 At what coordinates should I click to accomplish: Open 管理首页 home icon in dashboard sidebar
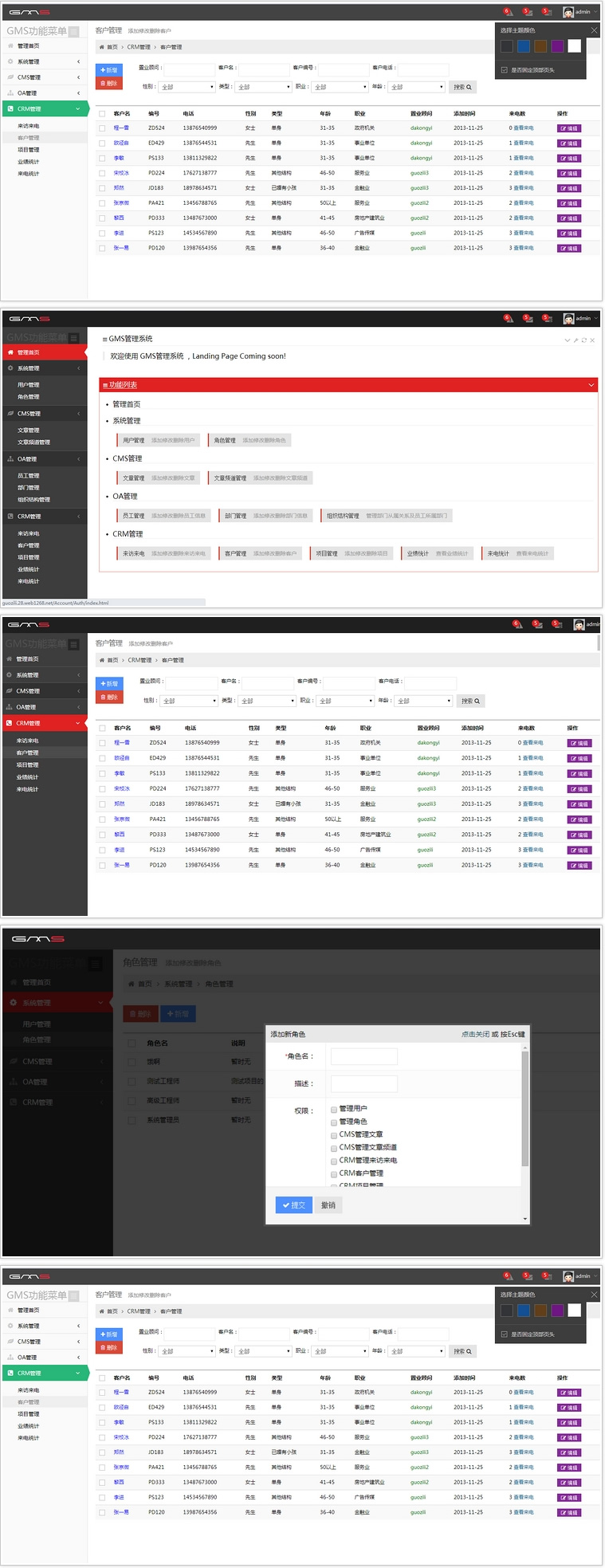click(11, 352)
